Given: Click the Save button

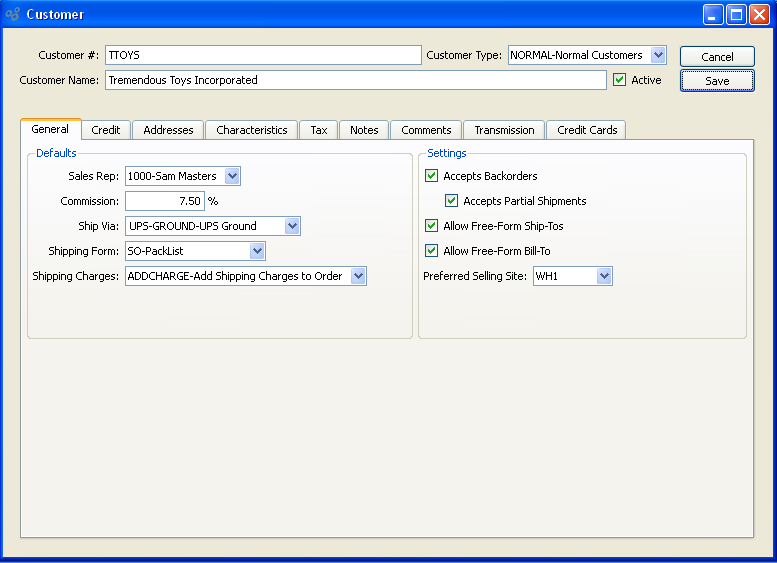Looking at the screenshot, I should pyautogui.click(x=717, y=81).
